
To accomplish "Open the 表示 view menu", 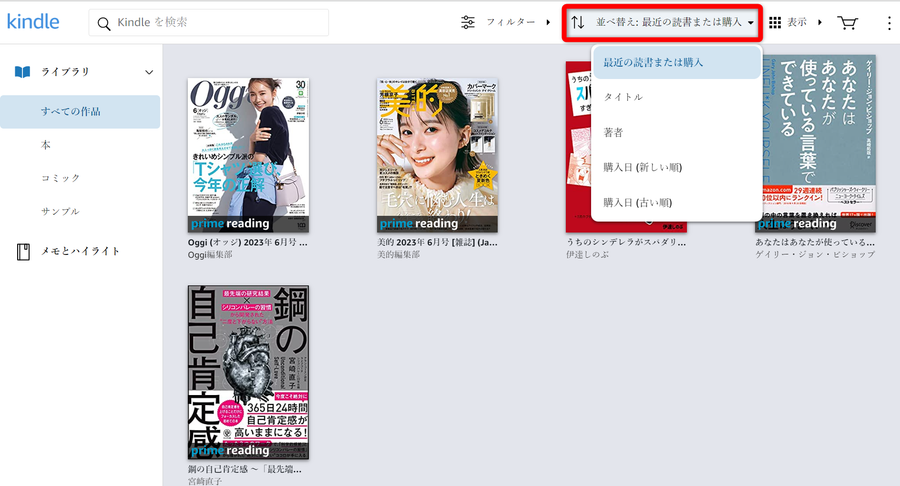I will (x=796, y=22).
